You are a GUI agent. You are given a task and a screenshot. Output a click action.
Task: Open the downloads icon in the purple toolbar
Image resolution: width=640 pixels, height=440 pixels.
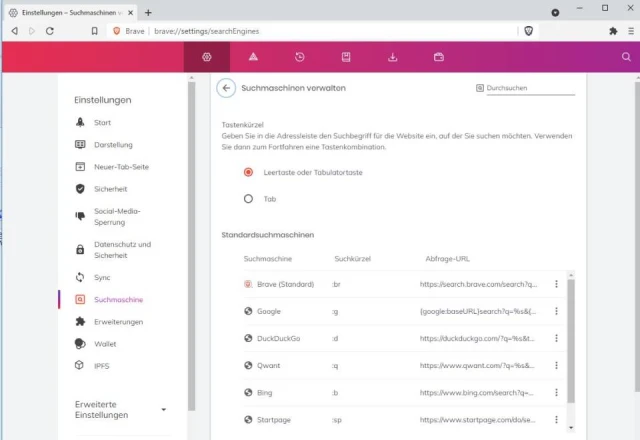click(x=393, y=57)
